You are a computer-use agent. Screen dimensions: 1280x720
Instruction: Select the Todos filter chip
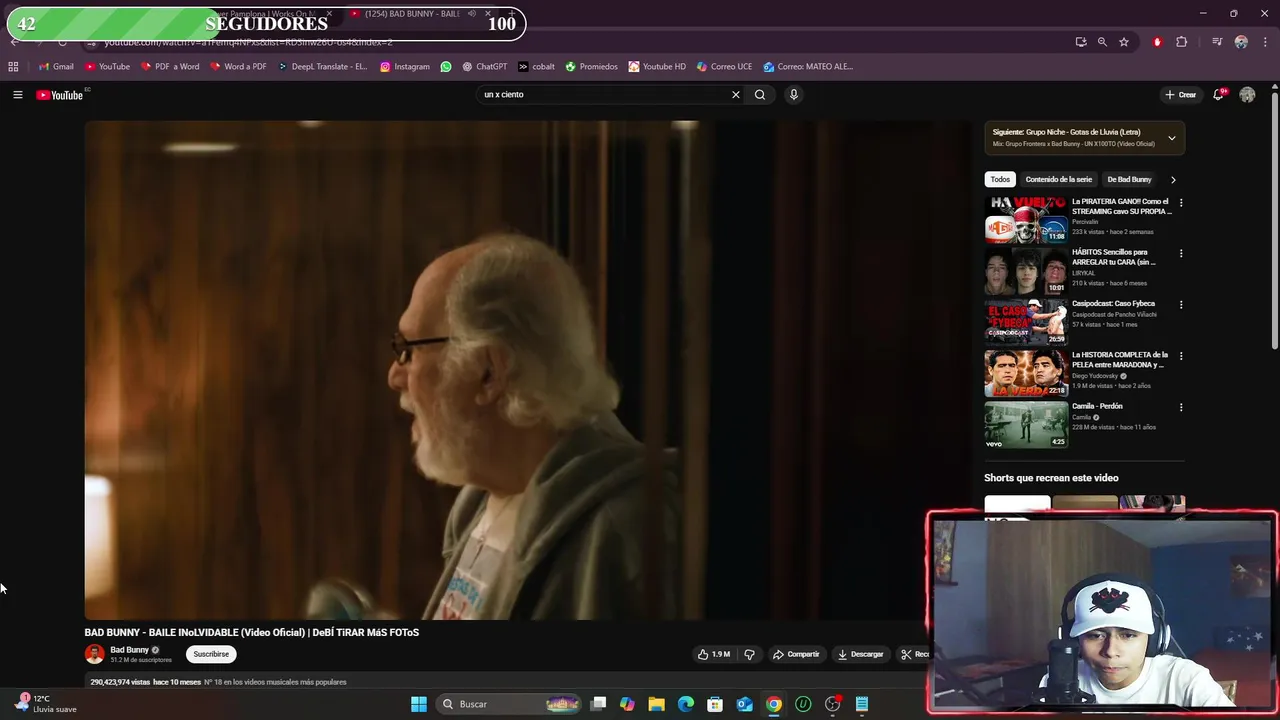pos(1000,179)
